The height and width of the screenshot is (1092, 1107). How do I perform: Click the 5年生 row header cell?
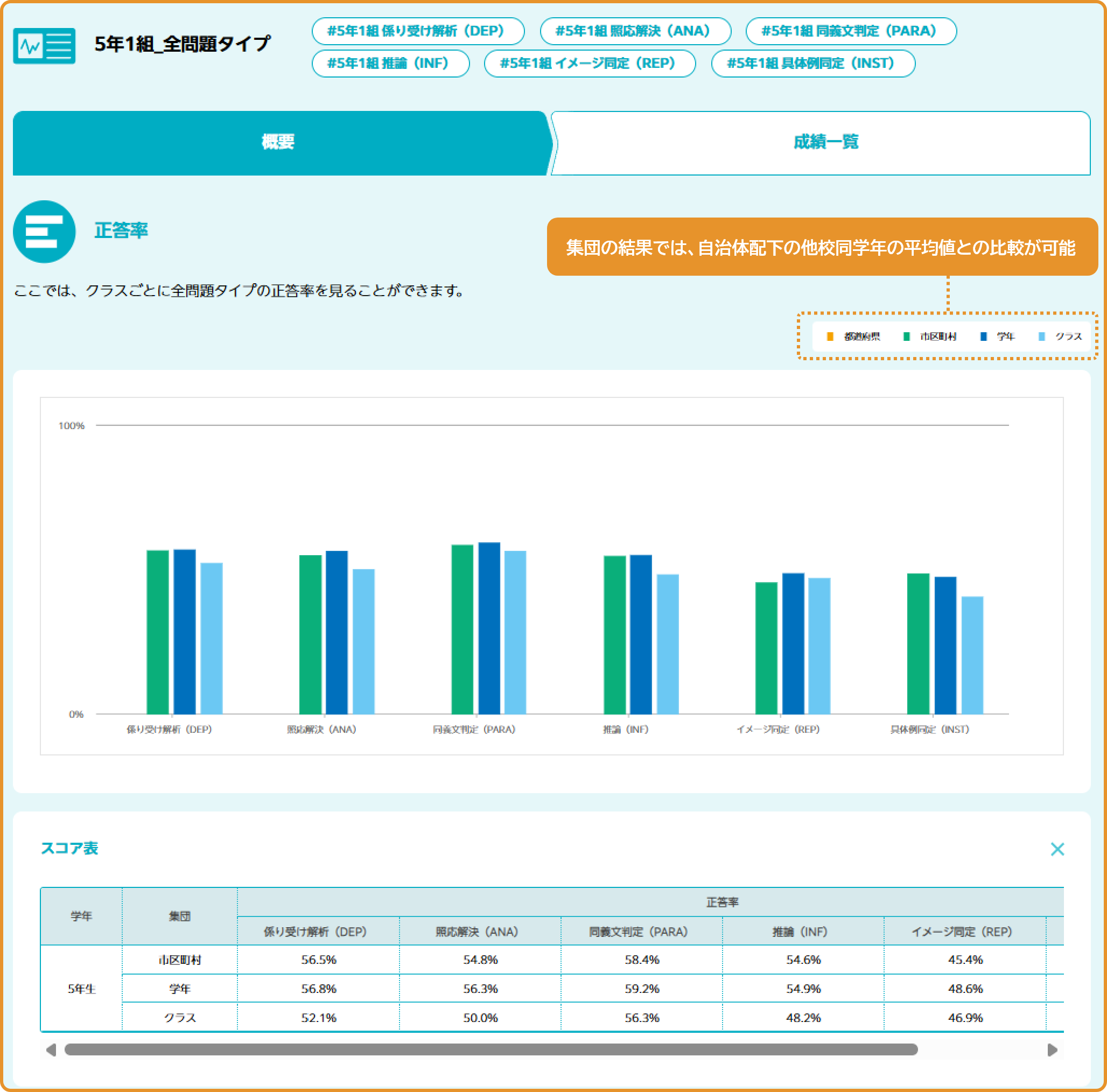coord(81,989)
